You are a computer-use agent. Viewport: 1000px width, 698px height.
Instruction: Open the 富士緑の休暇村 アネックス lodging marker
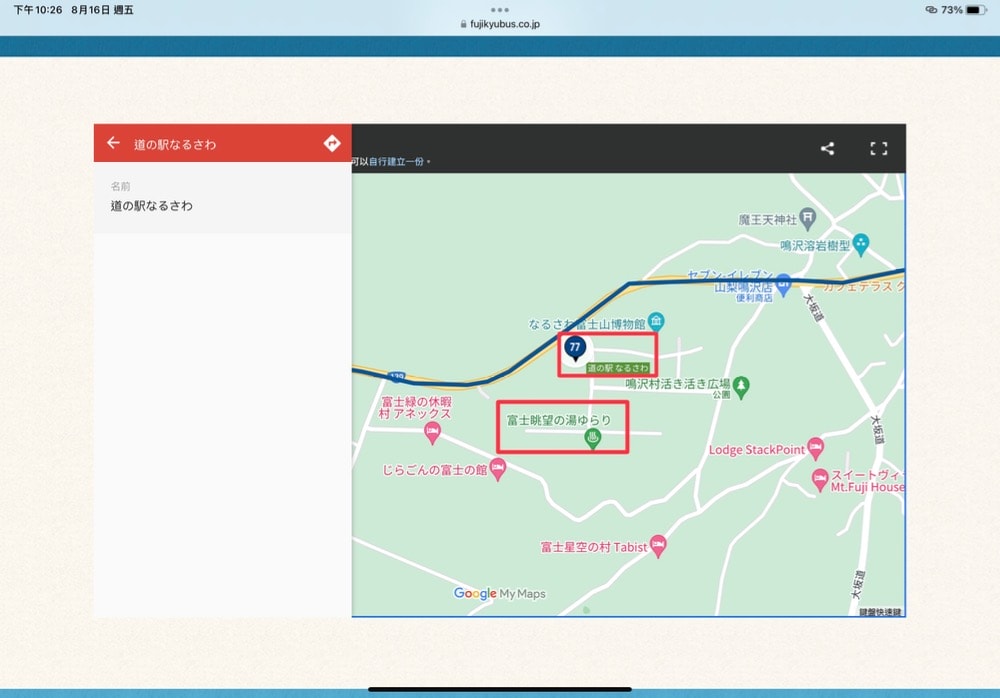[x=432, y=433]
